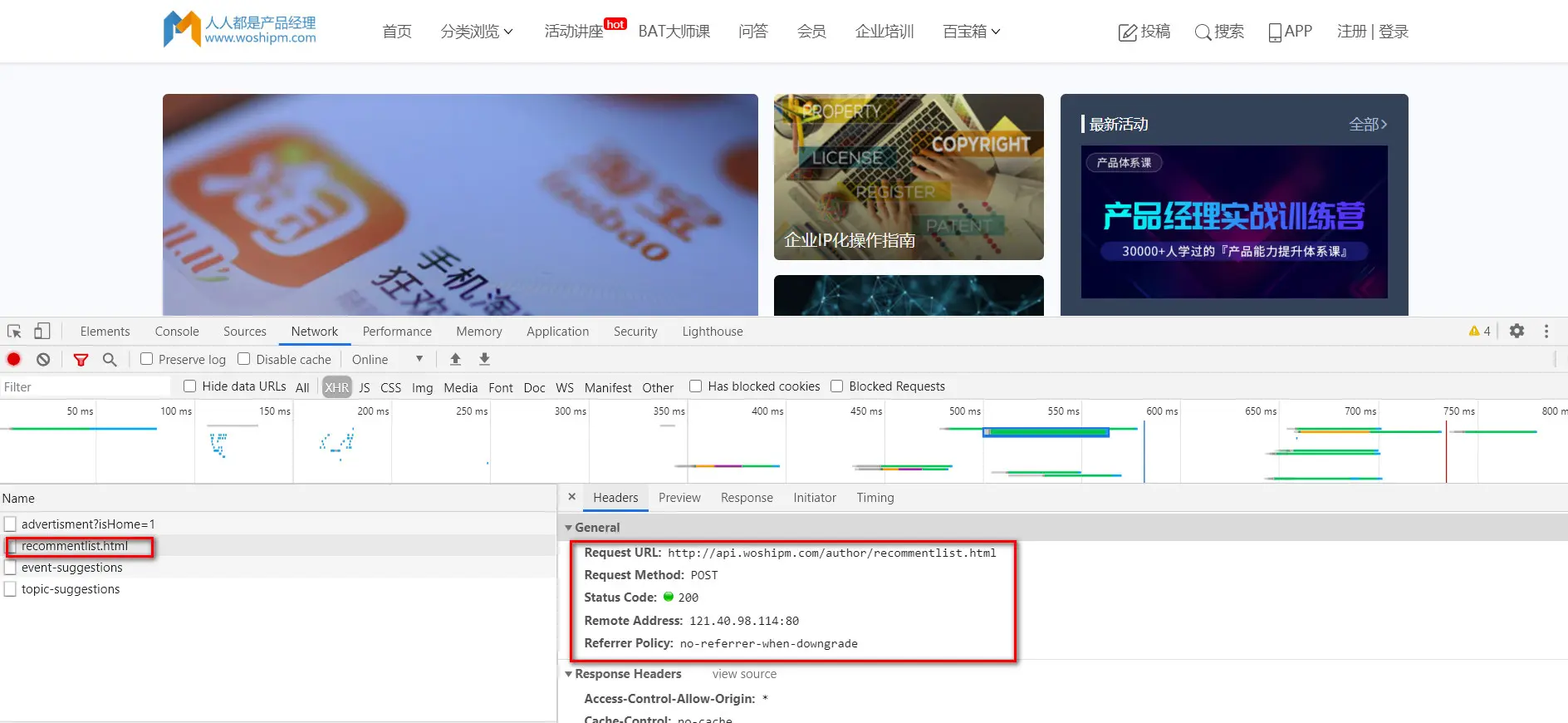Select the event-suggestions request row
The image size is (1568, 723).
click(277, 568)
